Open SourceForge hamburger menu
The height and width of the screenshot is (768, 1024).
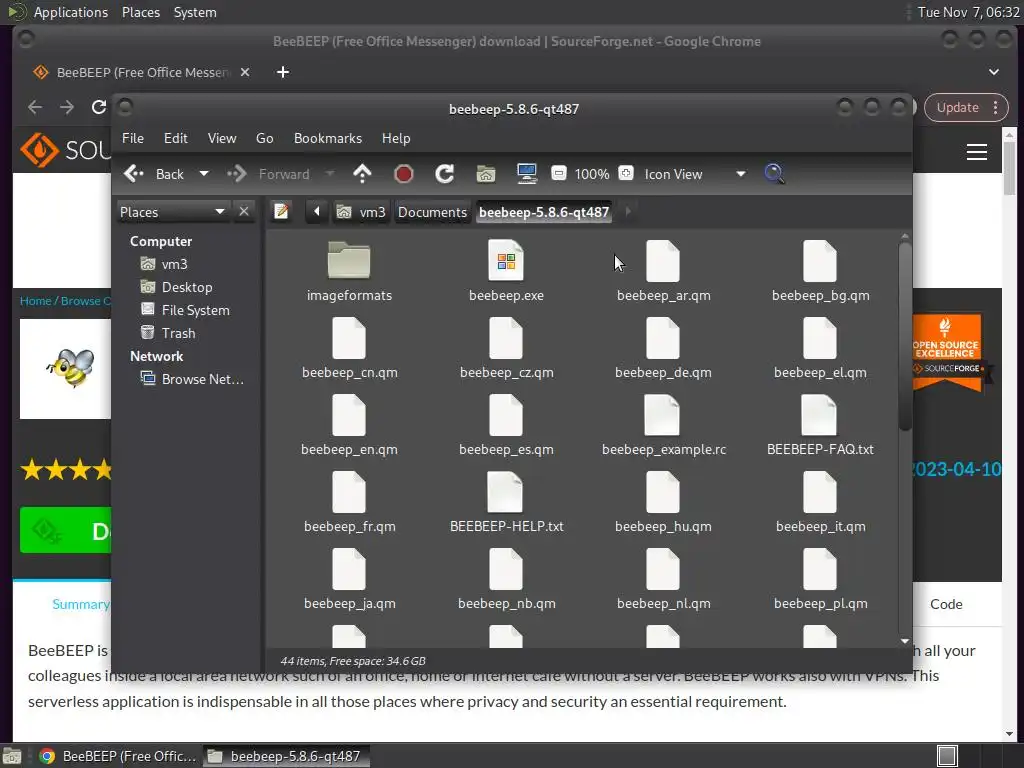click(x=976, y=152)
